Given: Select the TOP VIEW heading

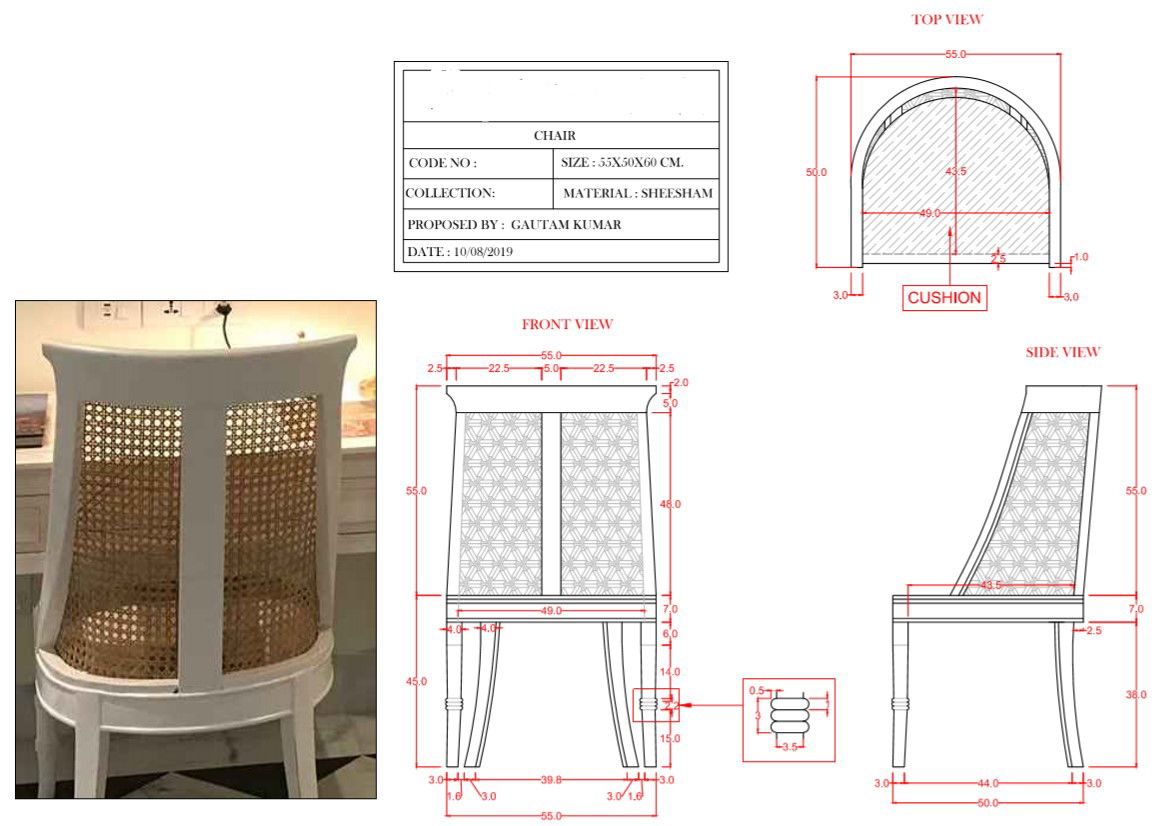Looking at the screenshot, I should point(946,18).
